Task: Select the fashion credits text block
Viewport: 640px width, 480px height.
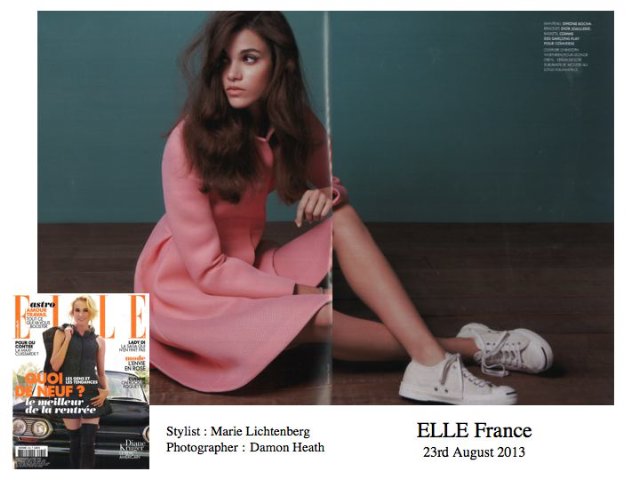Action: coord(567,47)
